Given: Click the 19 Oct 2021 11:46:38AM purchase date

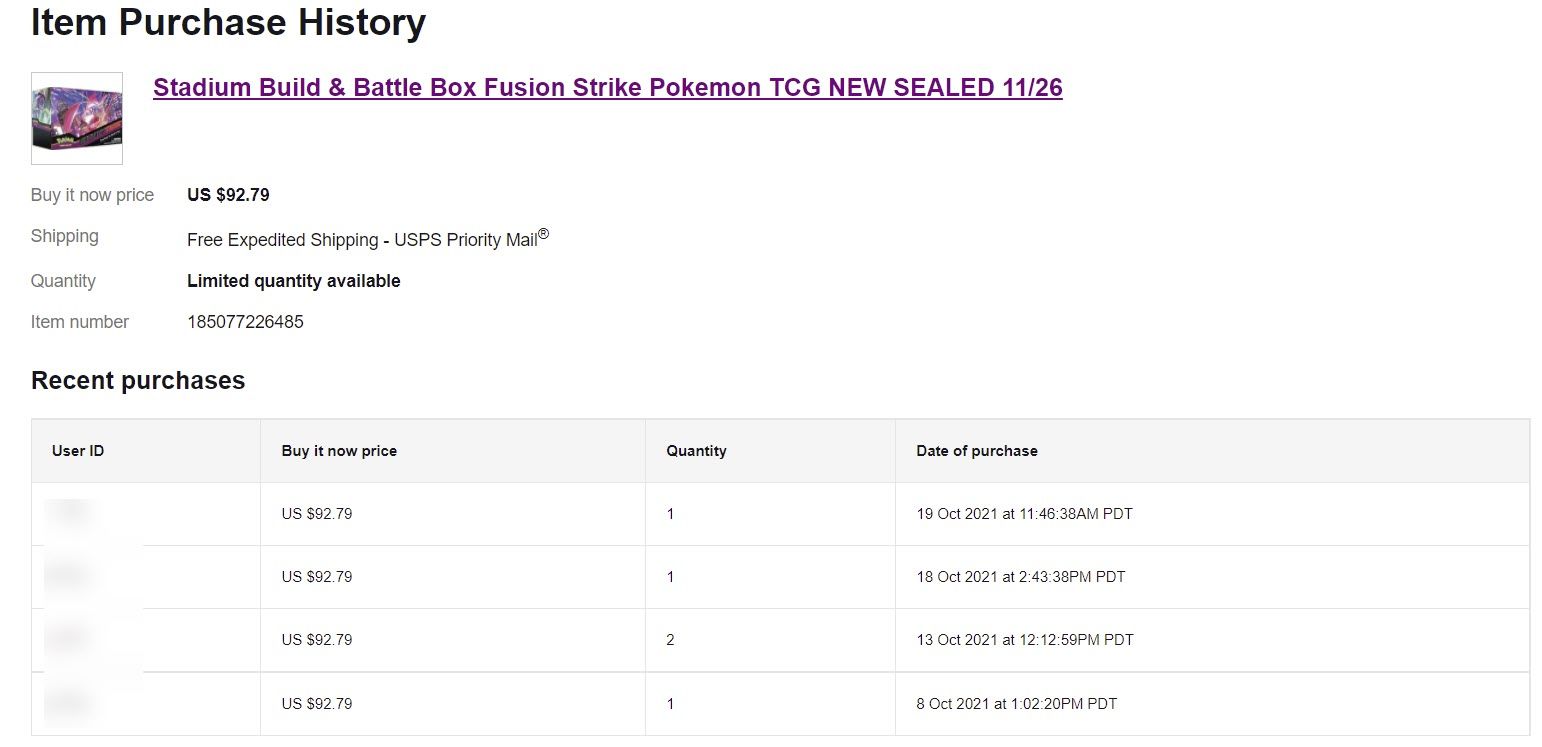Looking at the screenshot, I should pyautogui.click(x=1024, y=514).
